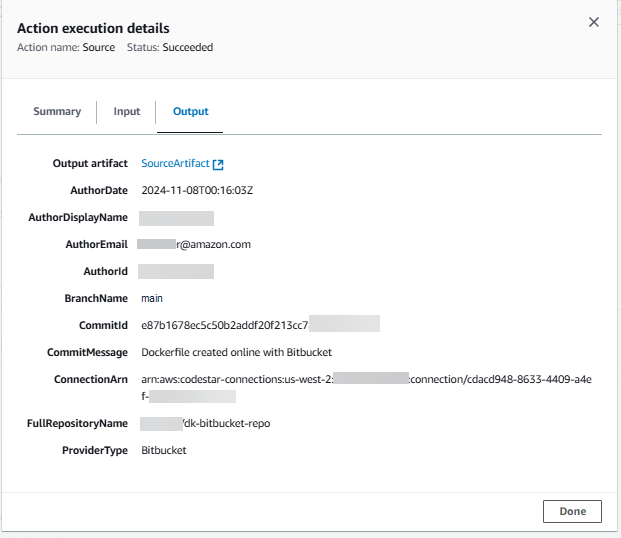Click the ConnectionArn codestar-connections value
The image size is (621, 538).
[237, 379]
